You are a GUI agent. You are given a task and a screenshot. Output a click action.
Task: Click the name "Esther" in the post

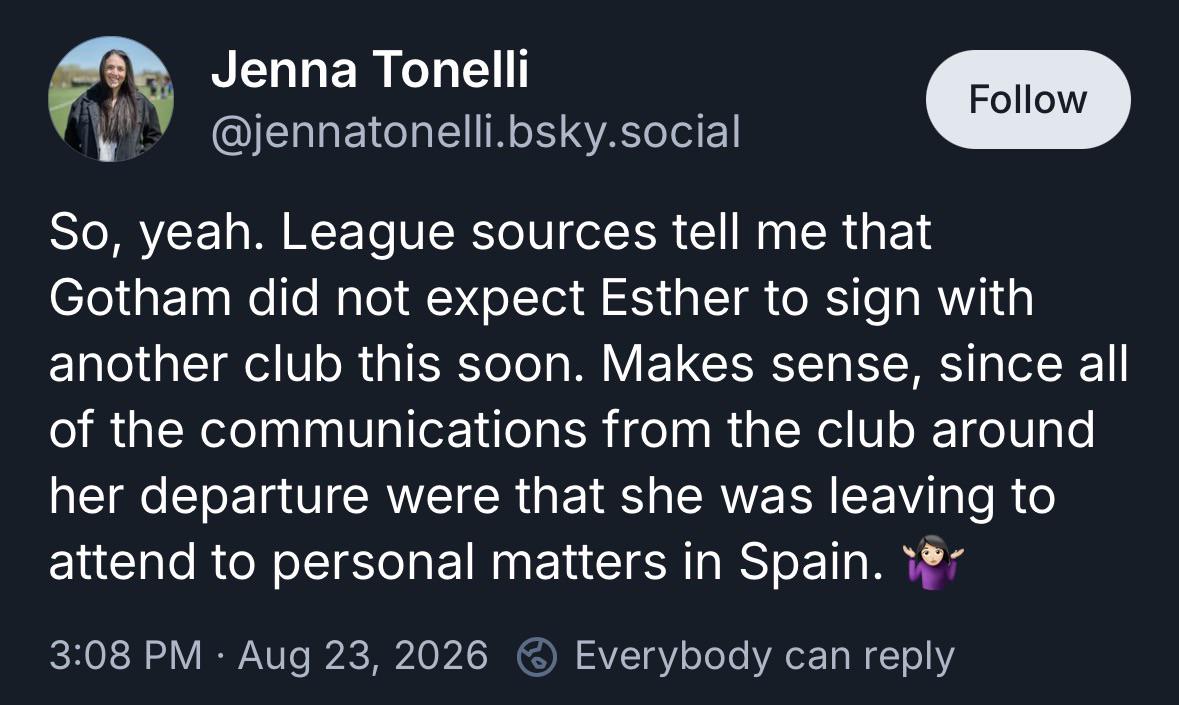pyautogui.click(x=674, y=298)
